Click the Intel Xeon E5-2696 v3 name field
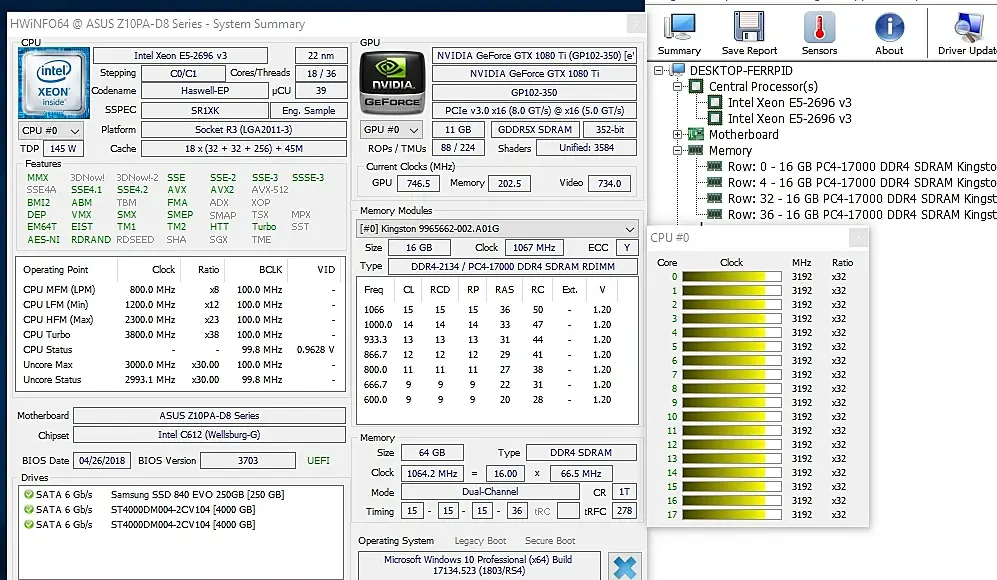The height and width of the screenshot is (580, 997). coord(181,55)
